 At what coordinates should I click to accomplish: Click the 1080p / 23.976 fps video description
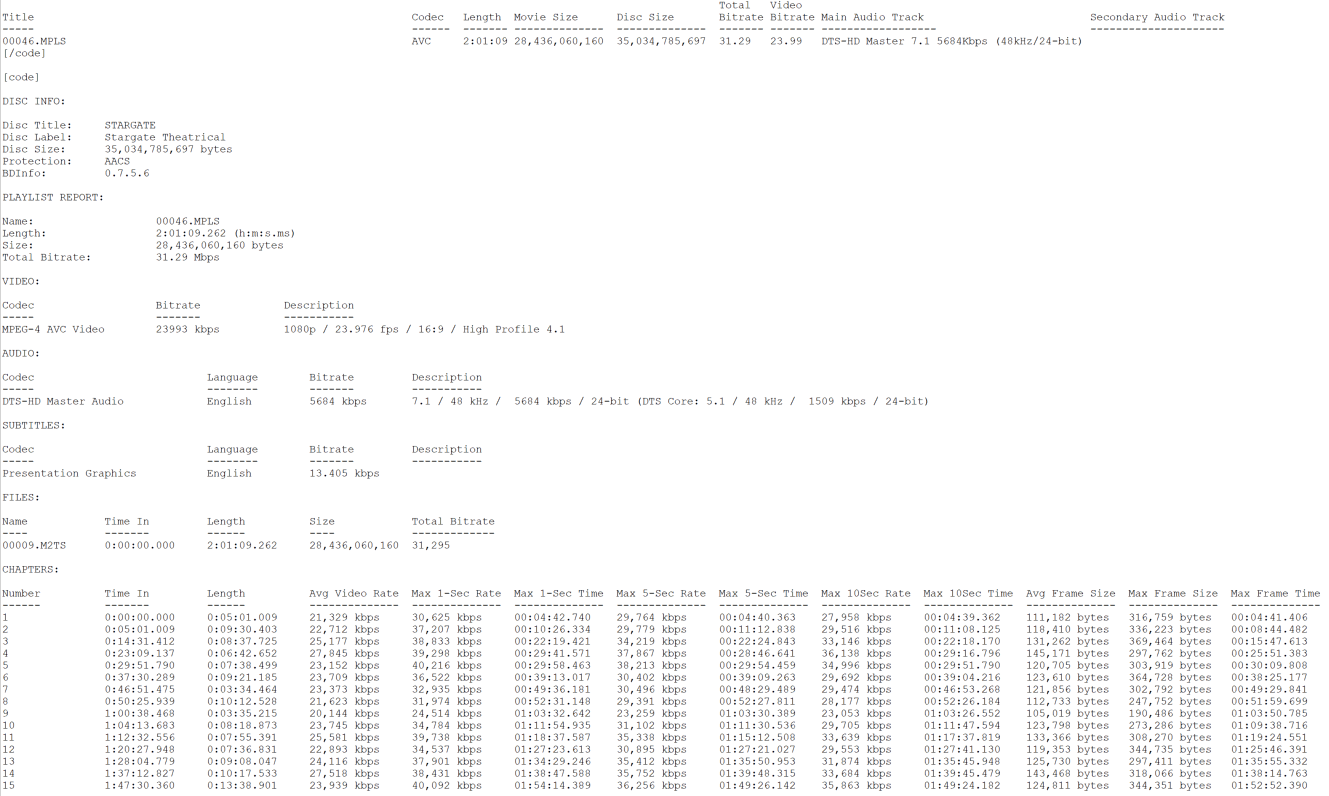[x=424, y=330]
